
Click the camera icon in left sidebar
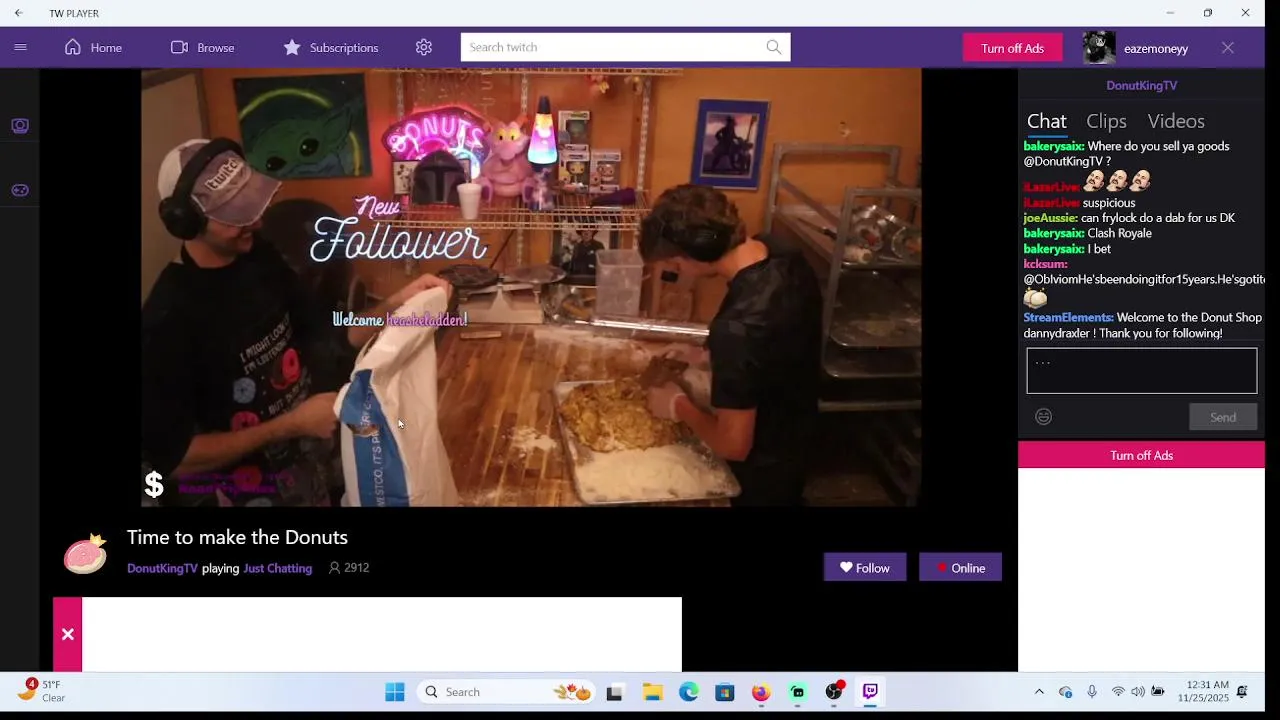tap(20, 125)
